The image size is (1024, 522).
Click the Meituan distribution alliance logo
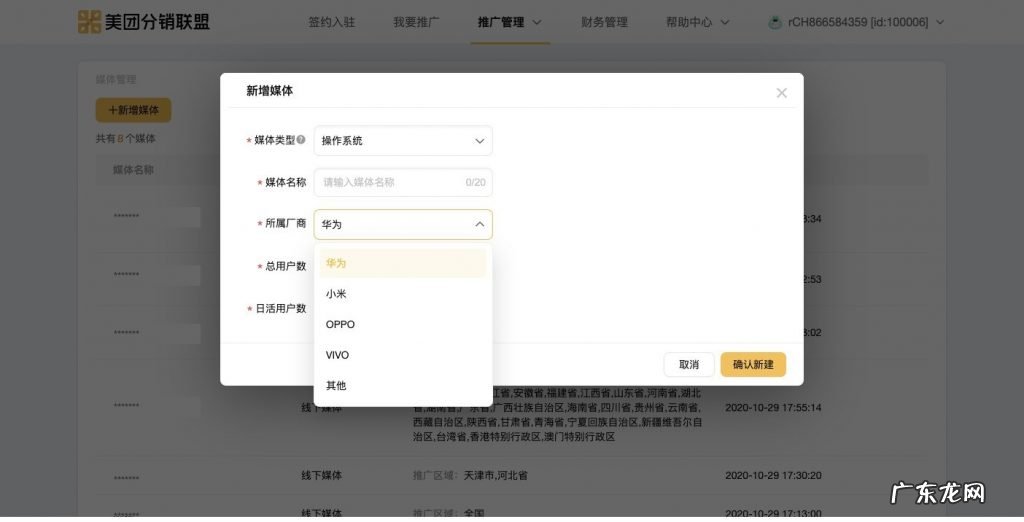point(144,22)
